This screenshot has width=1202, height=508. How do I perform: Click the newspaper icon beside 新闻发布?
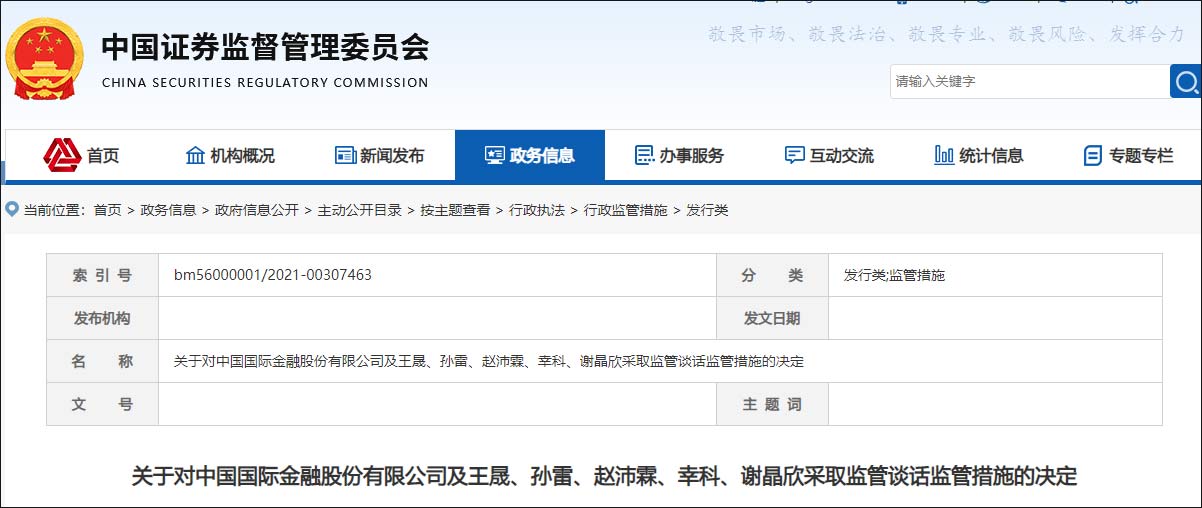point(345,155)
